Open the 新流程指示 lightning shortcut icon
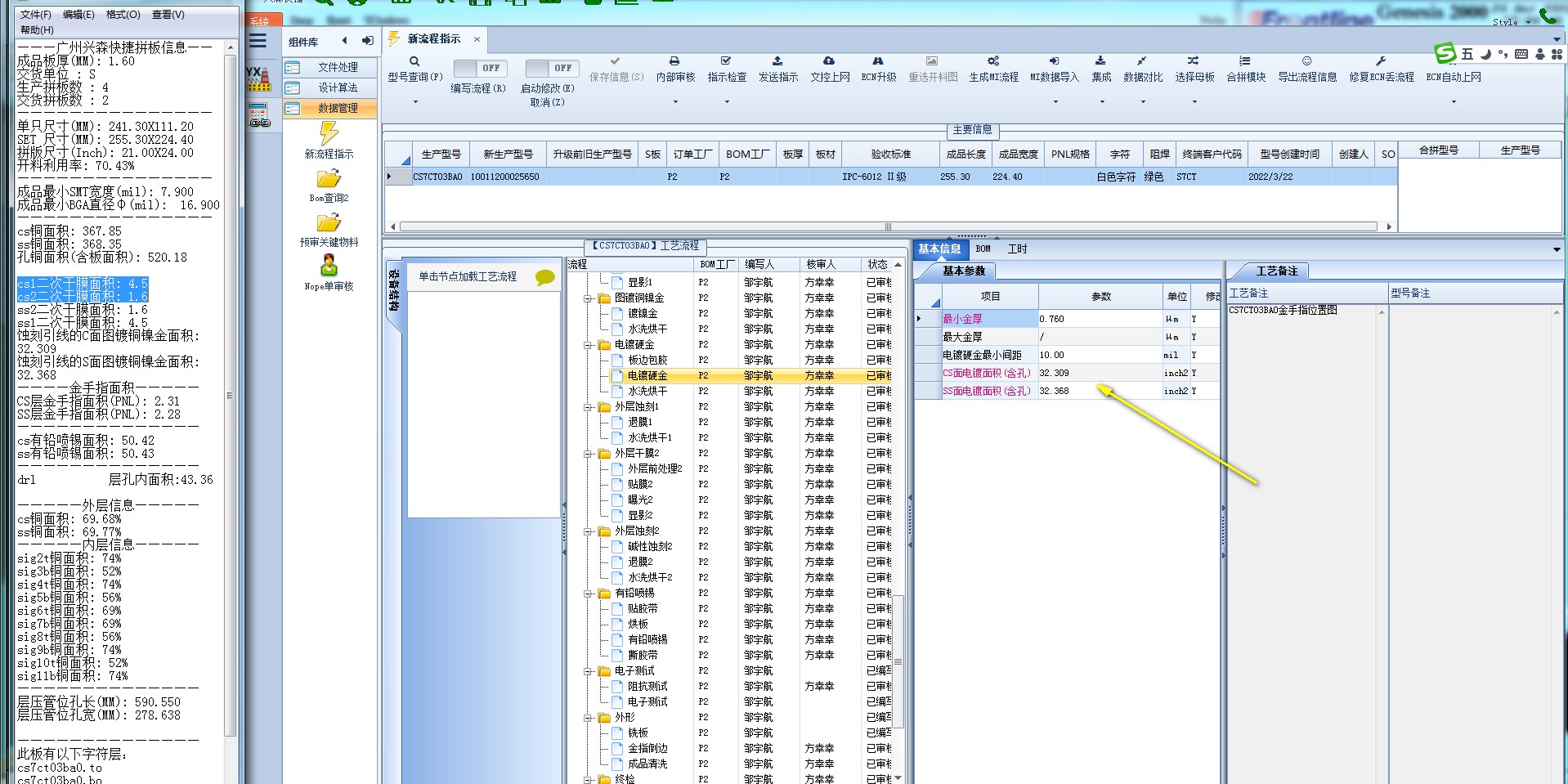Image resolution: width=1568 pixels, height=784 pixels. point(329,133)
